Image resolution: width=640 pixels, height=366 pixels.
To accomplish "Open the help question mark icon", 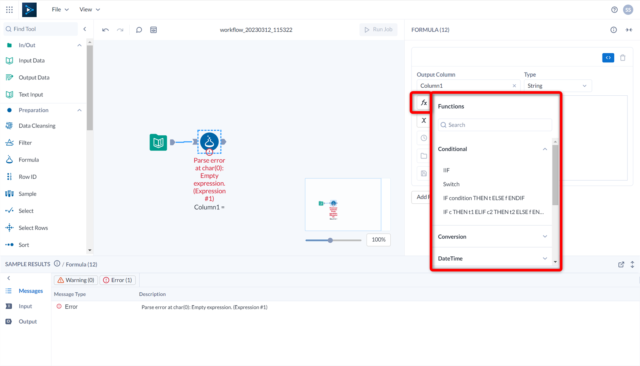I will [x=614, y=10].
